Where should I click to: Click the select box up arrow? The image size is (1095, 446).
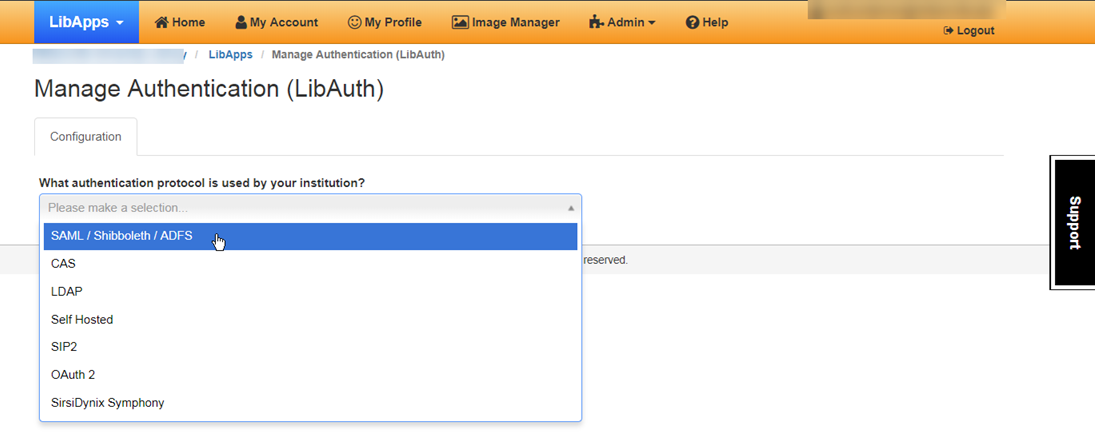[571, 208]
